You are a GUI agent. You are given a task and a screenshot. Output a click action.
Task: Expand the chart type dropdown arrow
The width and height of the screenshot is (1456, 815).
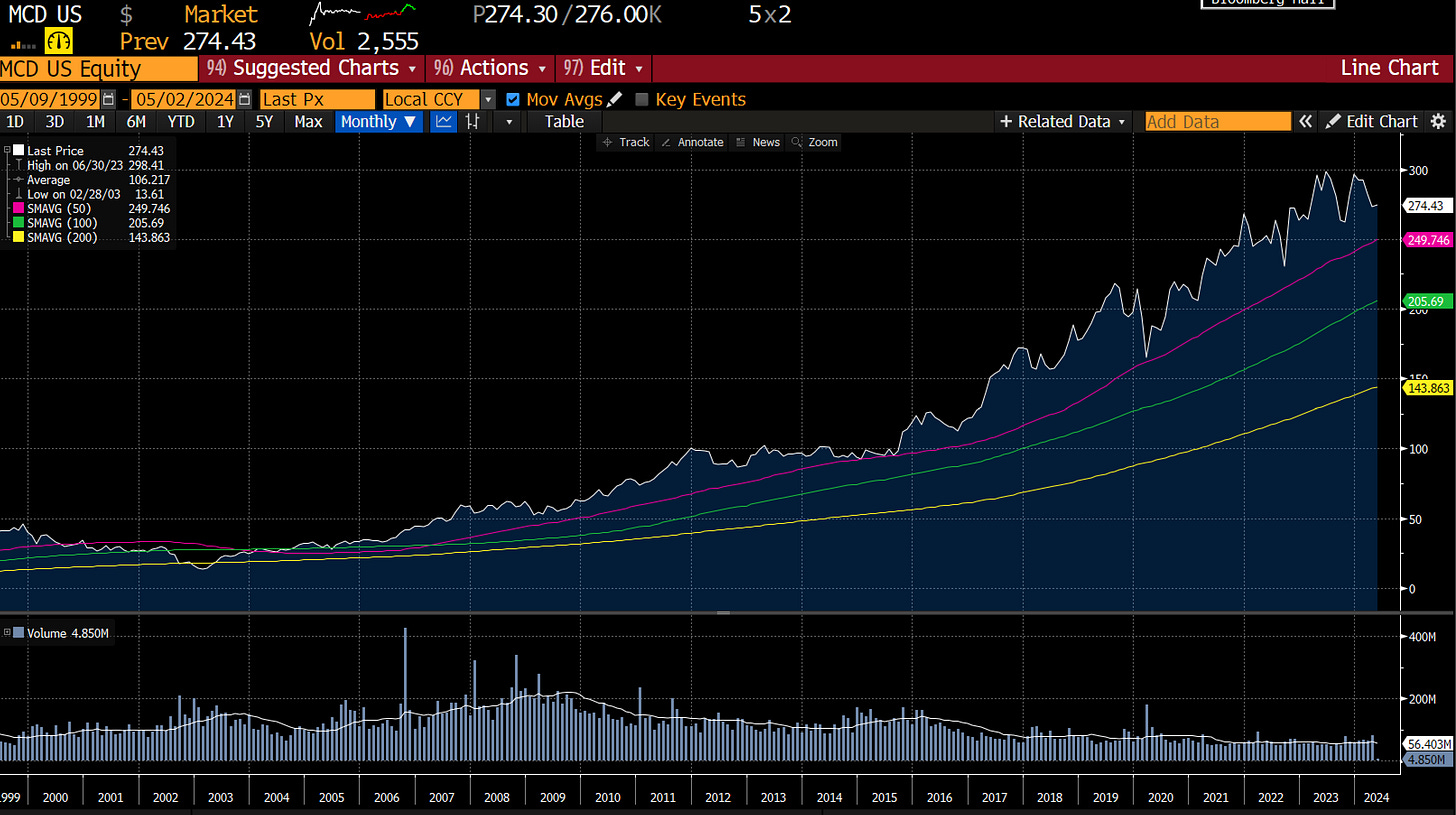509,121
